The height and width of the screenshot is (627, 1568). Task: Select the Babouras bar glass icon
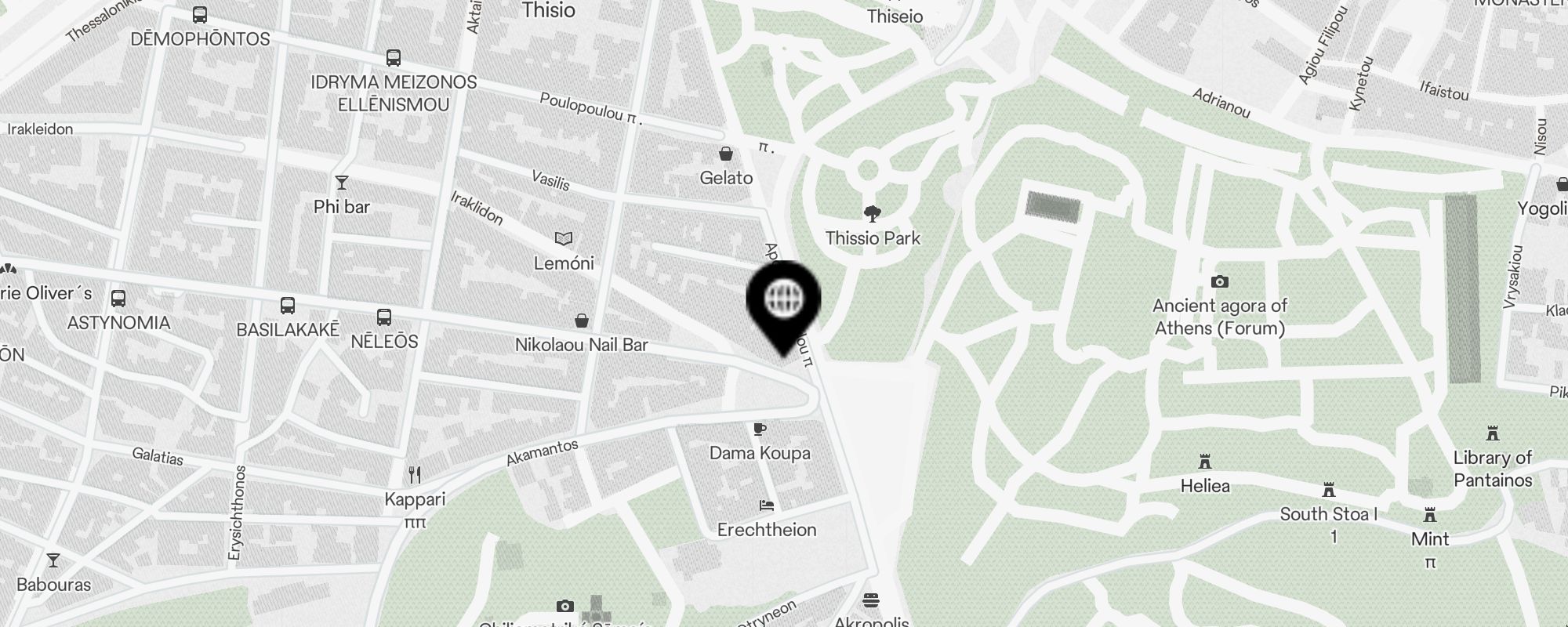pos(53,560)
